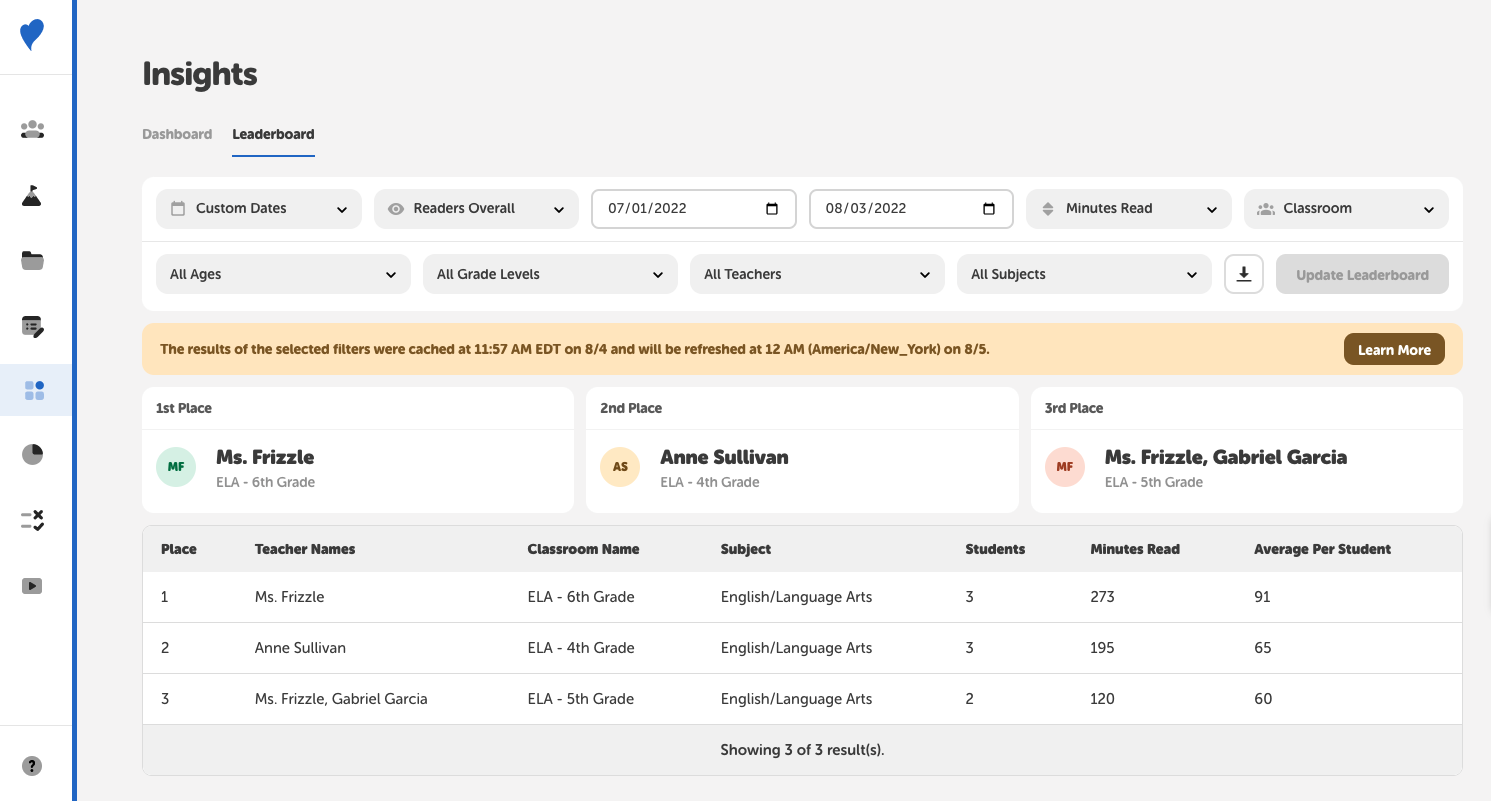This screenshot has height=801, width=1491.
Task: Click the Ms. Frizzle 1st Place card name
Action: [x=265, y=457]
